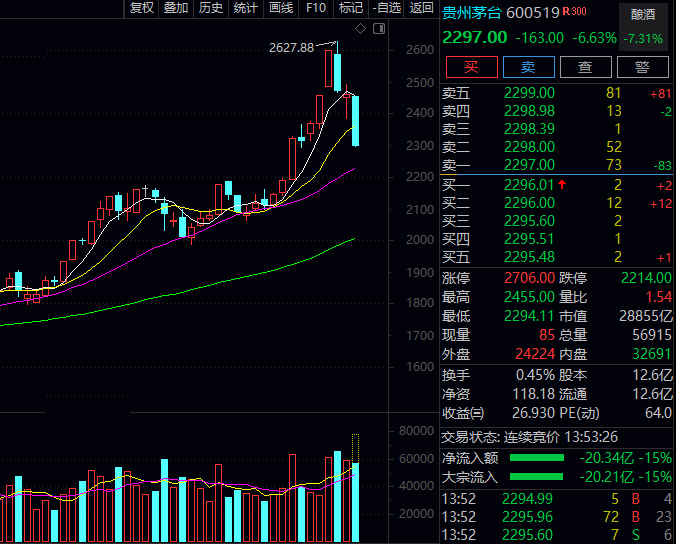Select the 画线 drawing tool

tap(281, 8)
